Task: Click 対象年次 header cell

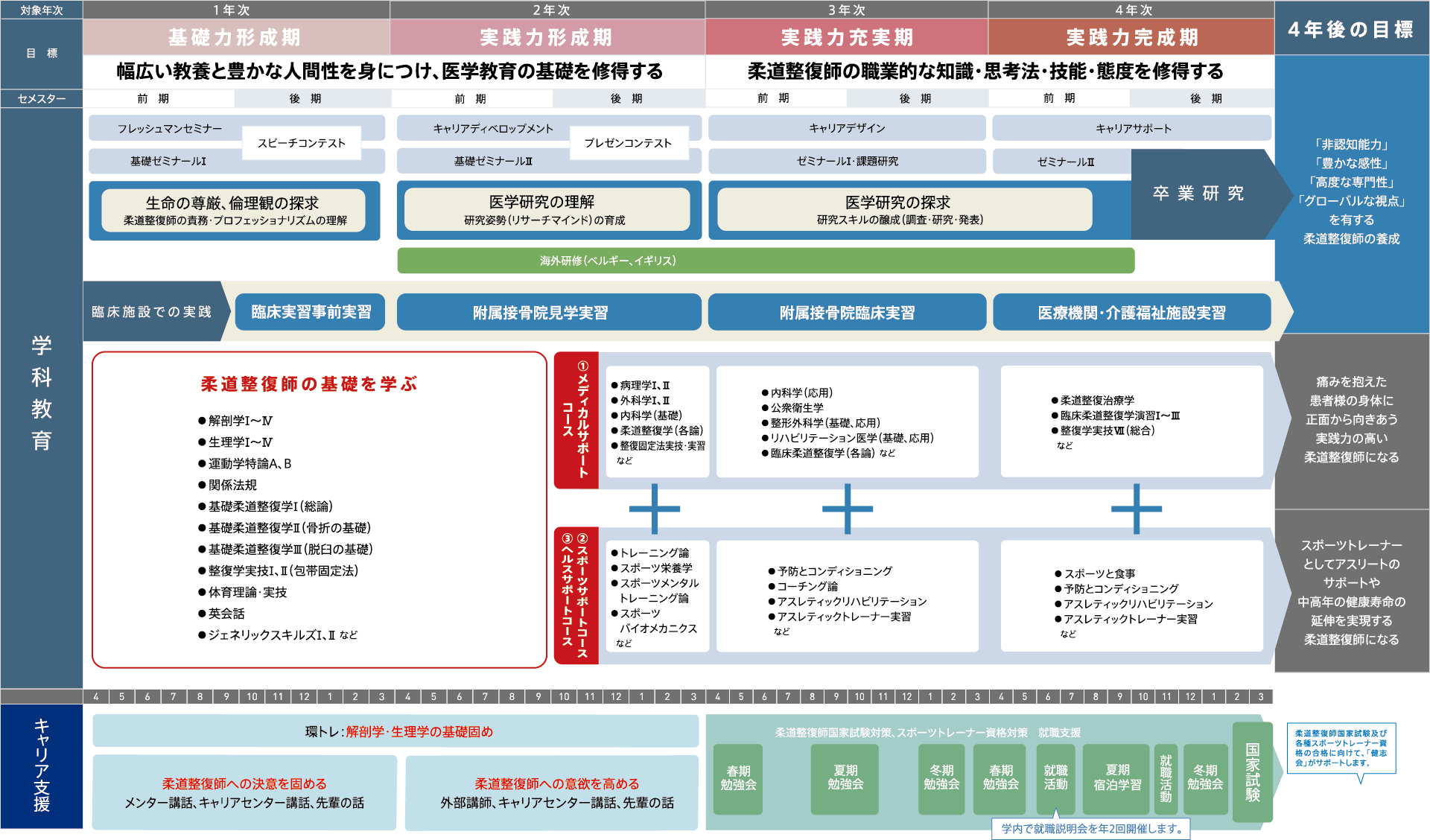Action: [x=42, y=10]
